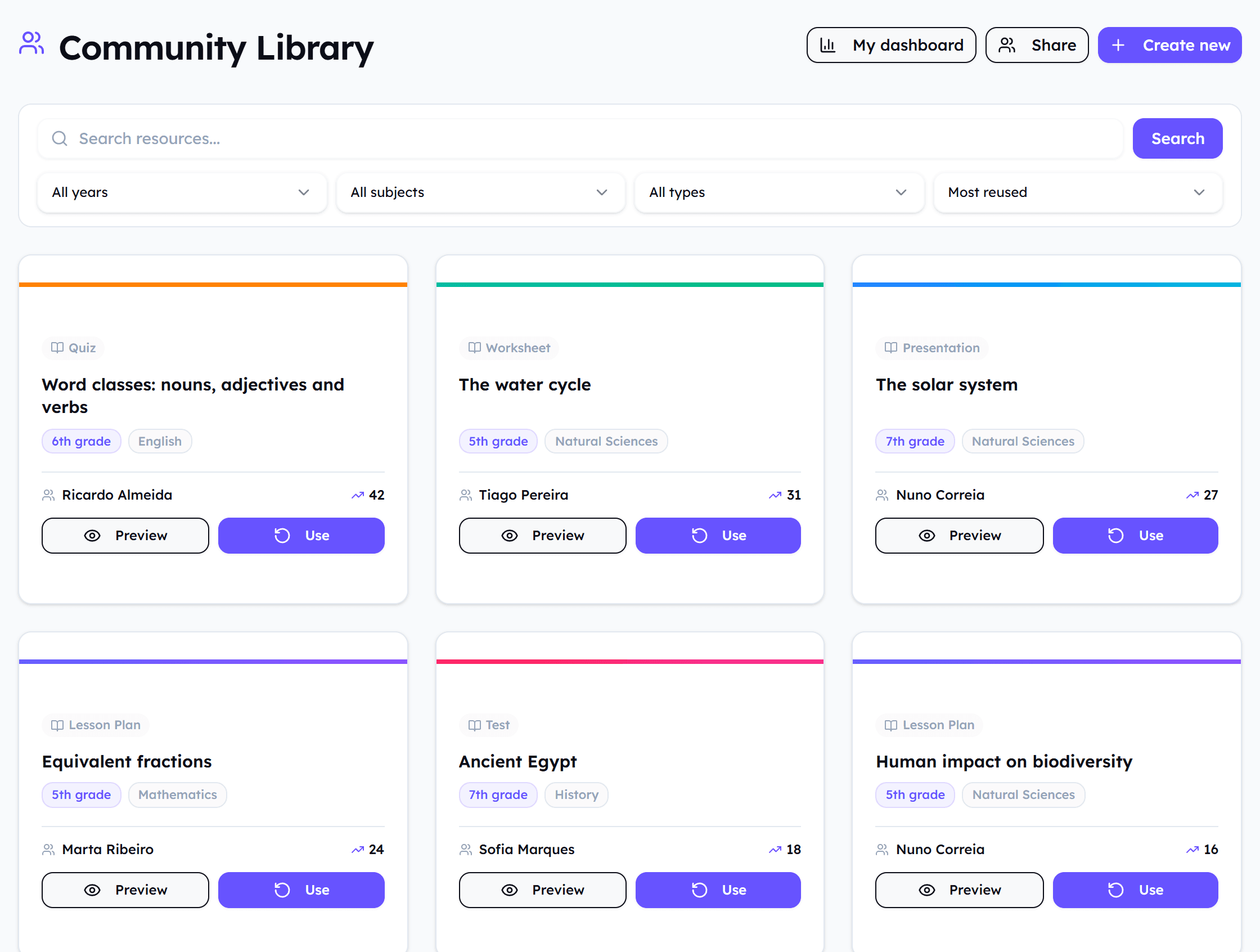Click the author icon beside Ricardo Almeida
Viewport: 1260px width, 952px height.
48,495
